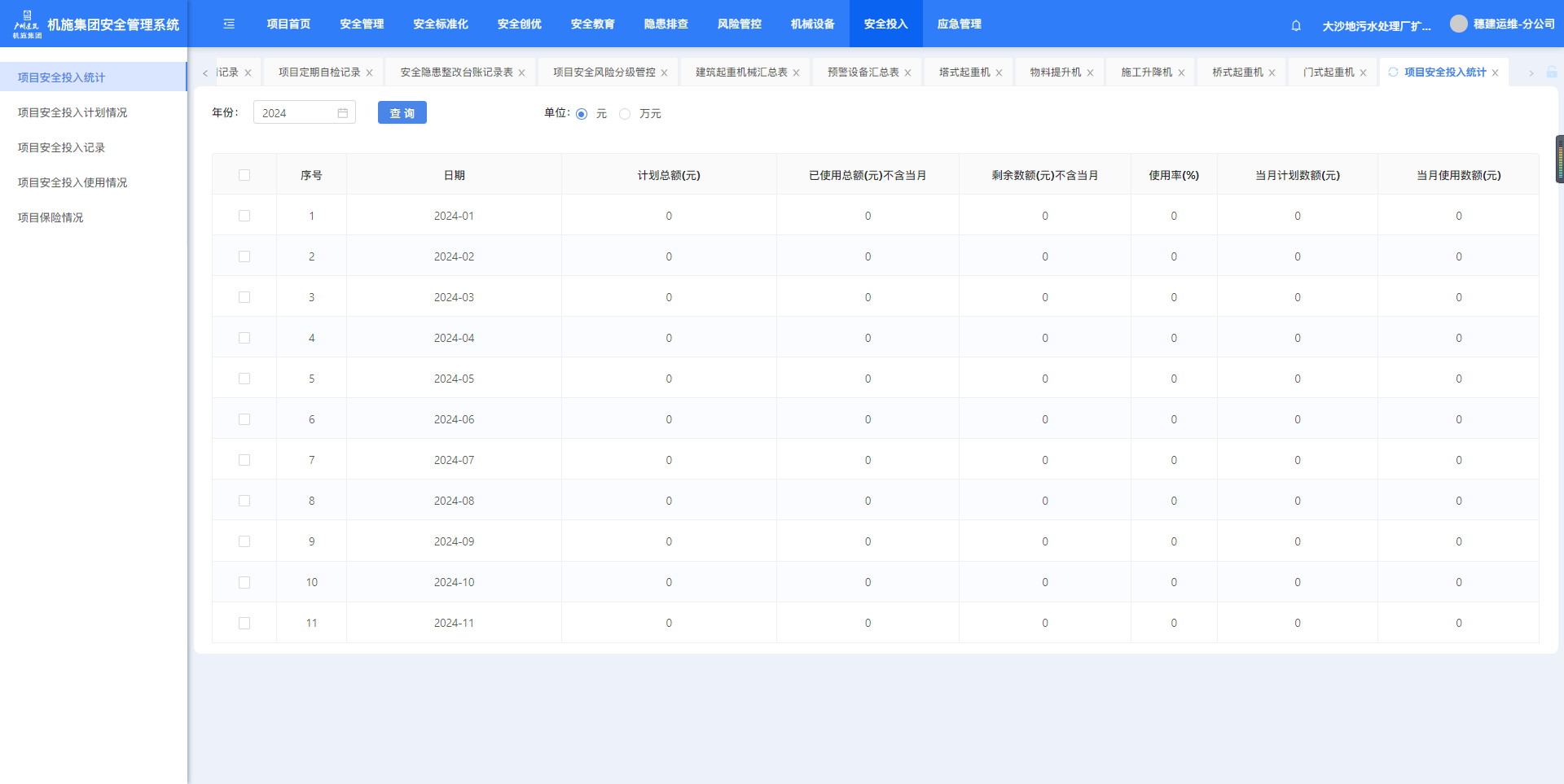Image resolution: width=1564 pixels, height=784 pixels.
Task: Click the refresh icon on 项目安全投入统计 tab
Action: (1393, 72)
